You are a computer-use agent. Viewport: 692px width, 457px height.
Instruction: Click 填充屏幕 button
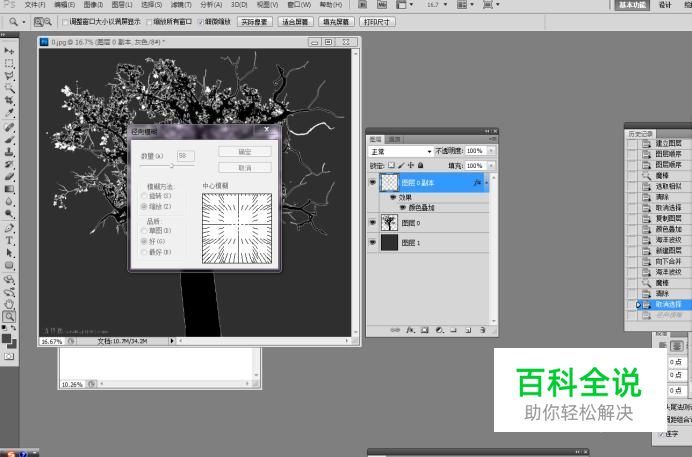tap(336, 22)
